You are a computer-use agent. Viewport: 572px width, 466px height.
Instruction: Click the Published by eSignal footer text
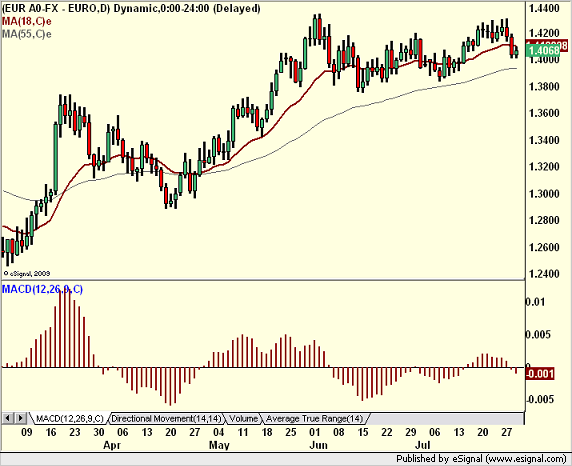pyautogui.click(x=481, y=459)
